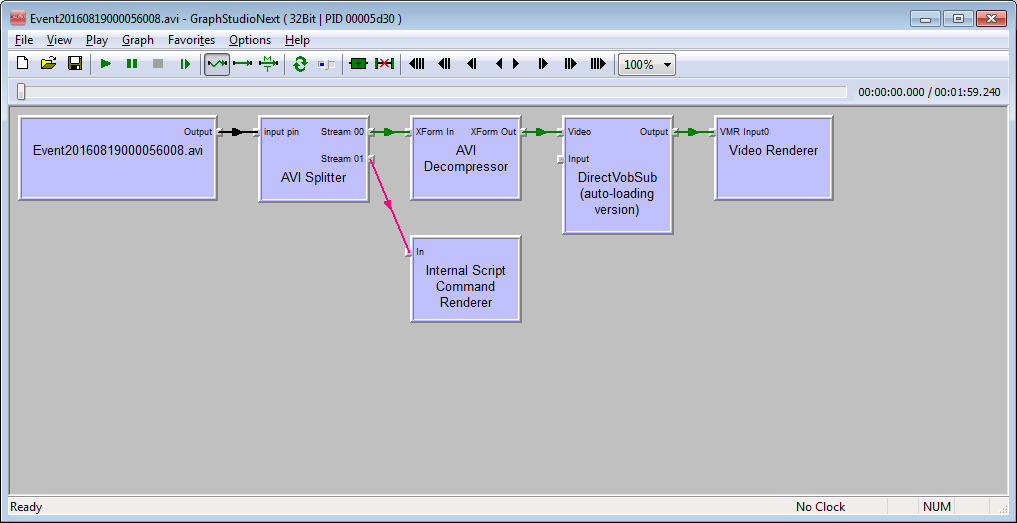Click the In pin on Internal Script Command Renderer
1017x523 pixels.
pos(408,252)
